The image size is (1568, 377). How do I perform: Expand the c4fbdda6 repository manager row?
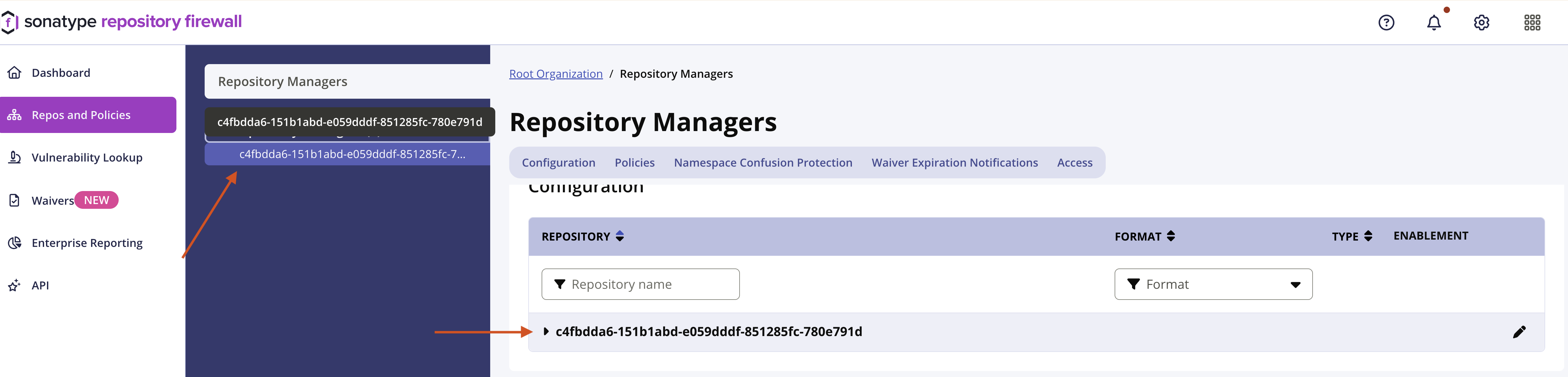(546, 332)
